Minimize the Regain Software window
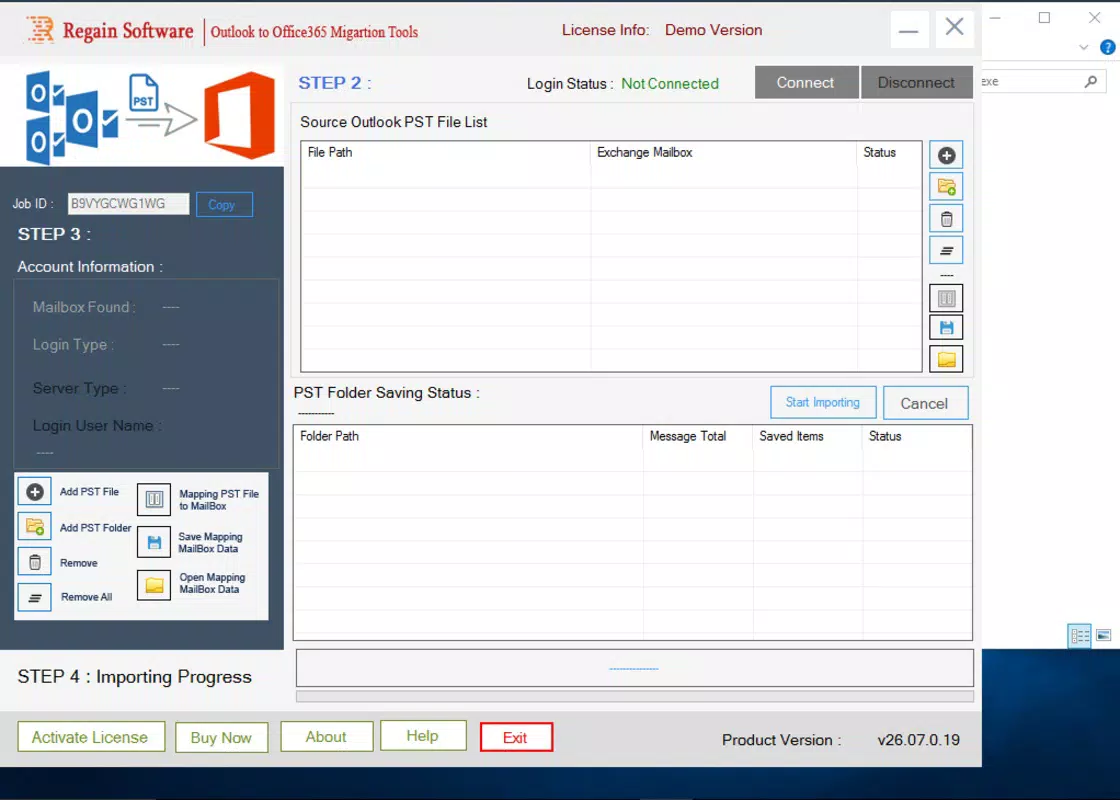 (x=909, y=30)
